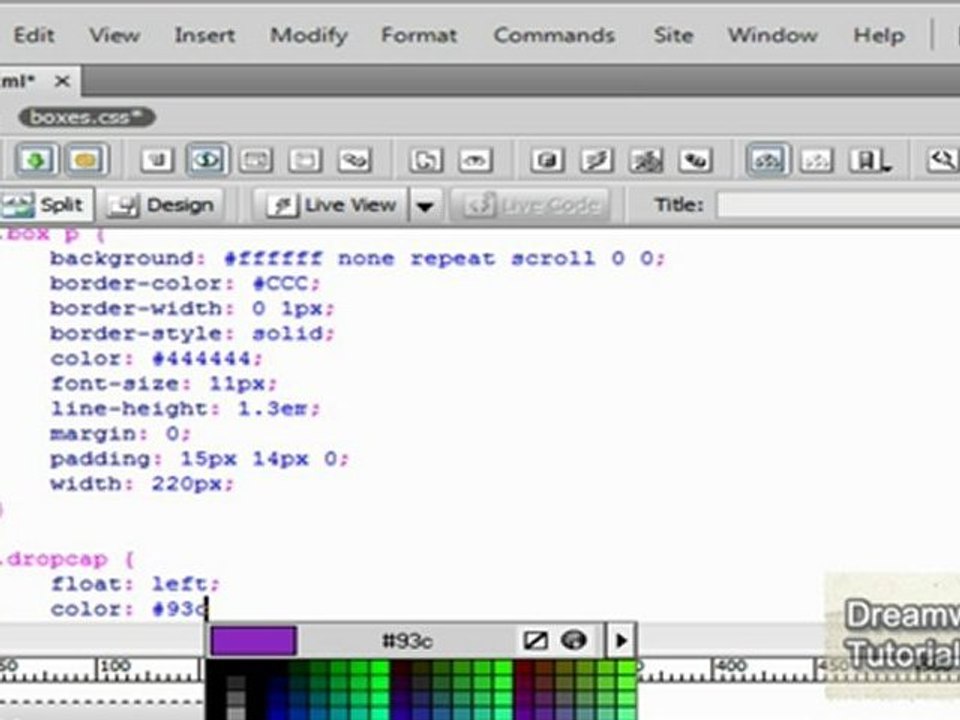Click the '.dropcap {' selector line

pyautogui.click(x=66, y=559)
